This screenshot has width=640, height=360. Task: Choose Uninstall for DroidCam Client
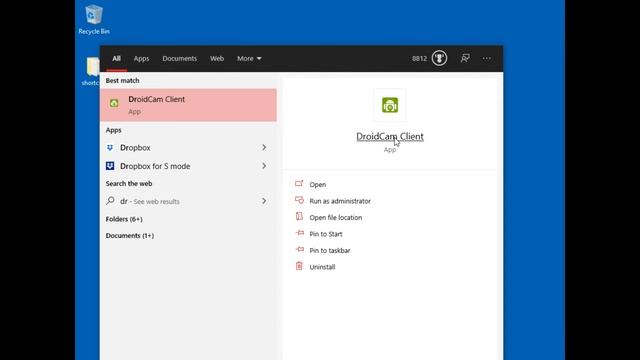tap(322, 267)
